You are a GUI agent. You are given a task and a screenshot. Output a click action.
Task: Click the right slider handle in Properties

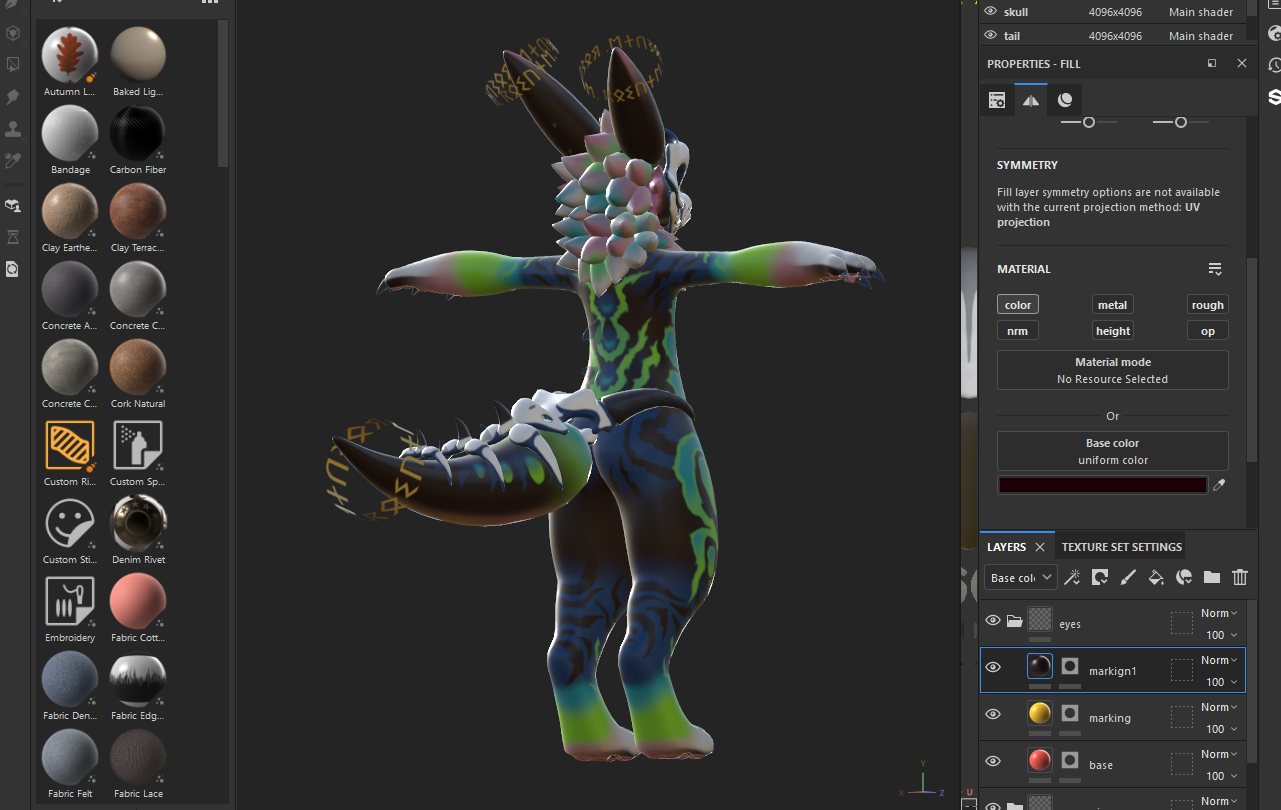pos(1181,122)
